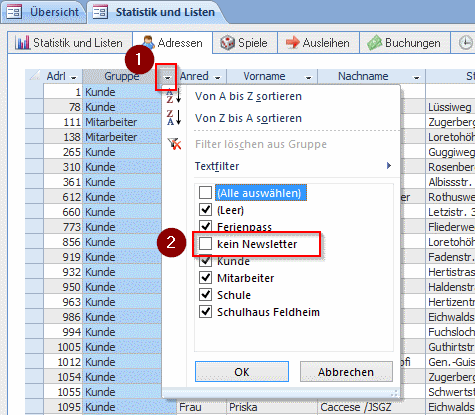This screenshot has height=415, width=475.
Task: Open the Nachname column dropdown arrow
Action: (416, 77)
